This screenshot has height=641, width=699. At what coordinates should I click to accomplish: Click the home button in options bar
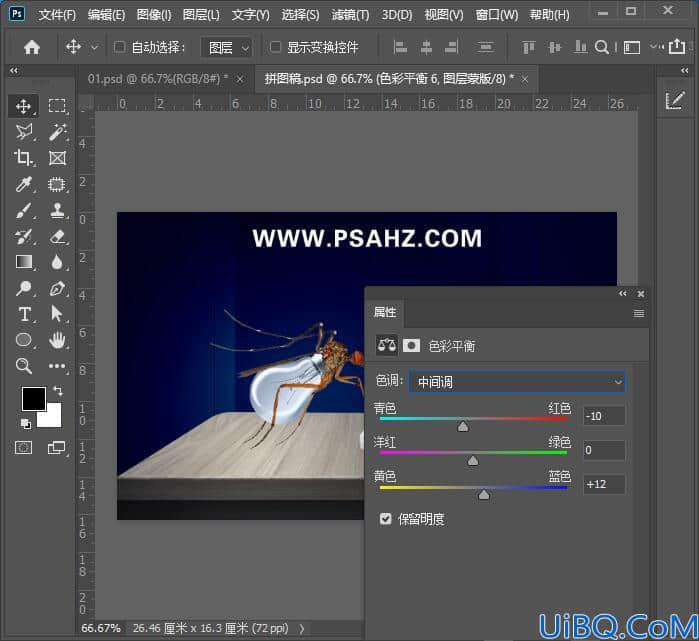pyautogui.click(x=32, y=47)
